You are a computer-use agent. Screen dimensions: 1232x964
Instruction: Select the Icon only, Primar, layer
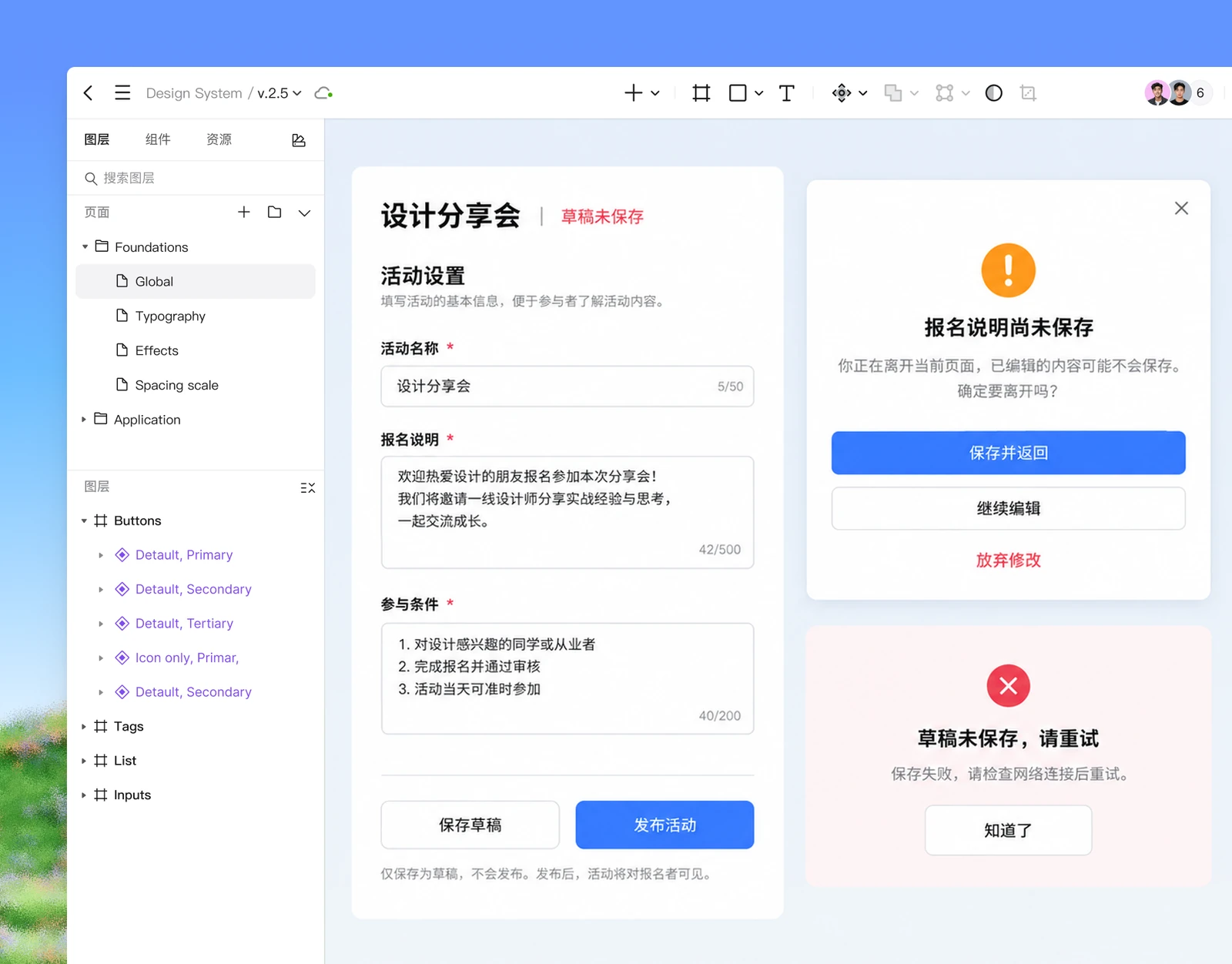coord(187,658)
